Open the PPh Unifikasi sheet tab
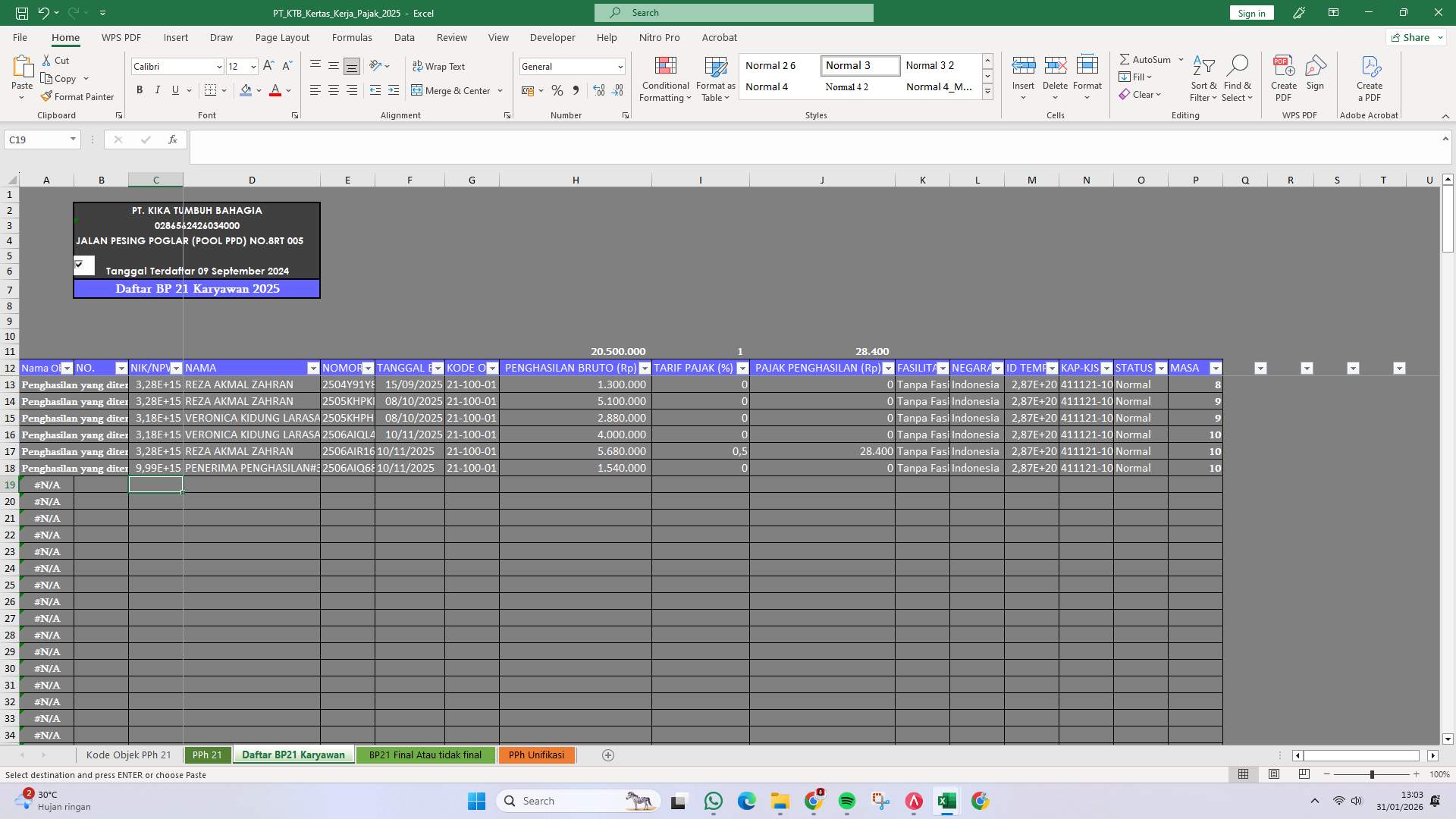Screen dimensions: 1456x819 (x=537, y=755)
